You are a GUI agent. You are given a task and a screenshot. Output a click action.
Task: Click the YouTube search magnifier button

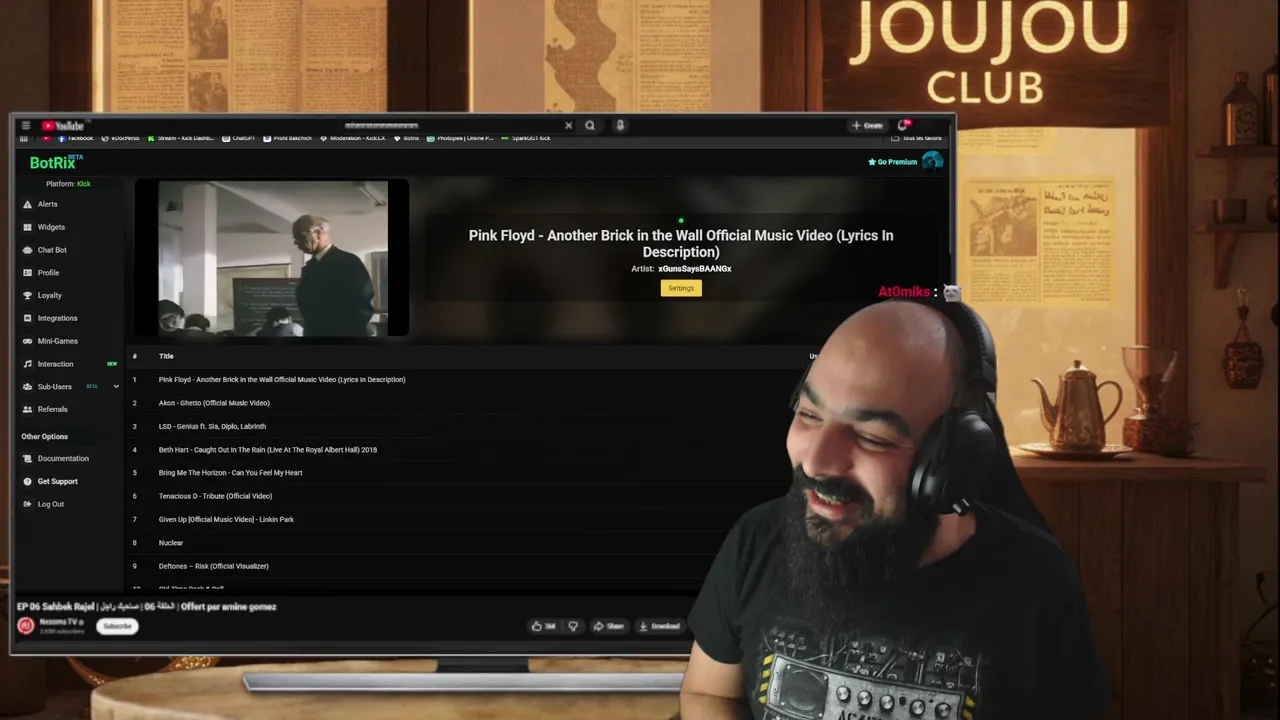click(x=590, y=126)
